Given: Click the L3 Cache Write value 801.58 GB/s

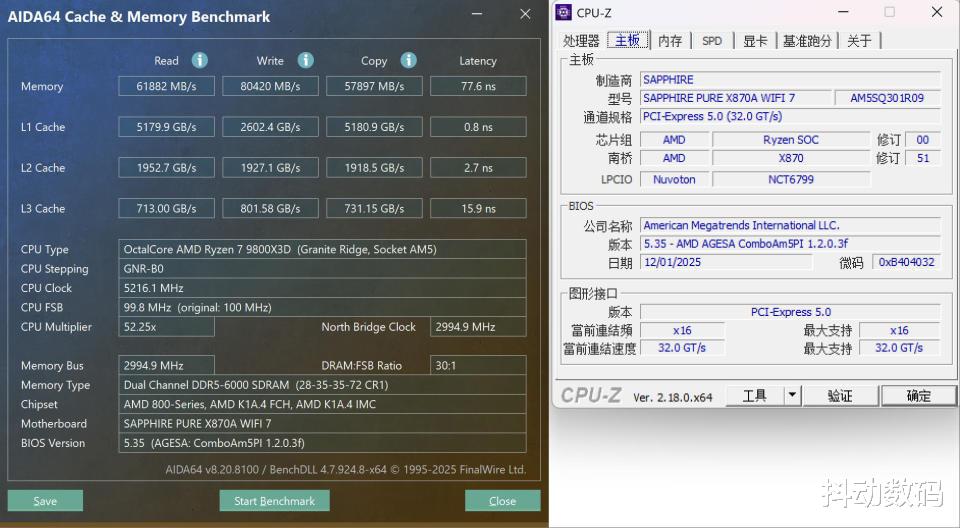Looking at the screenshot, I should (x=270, y=208).
